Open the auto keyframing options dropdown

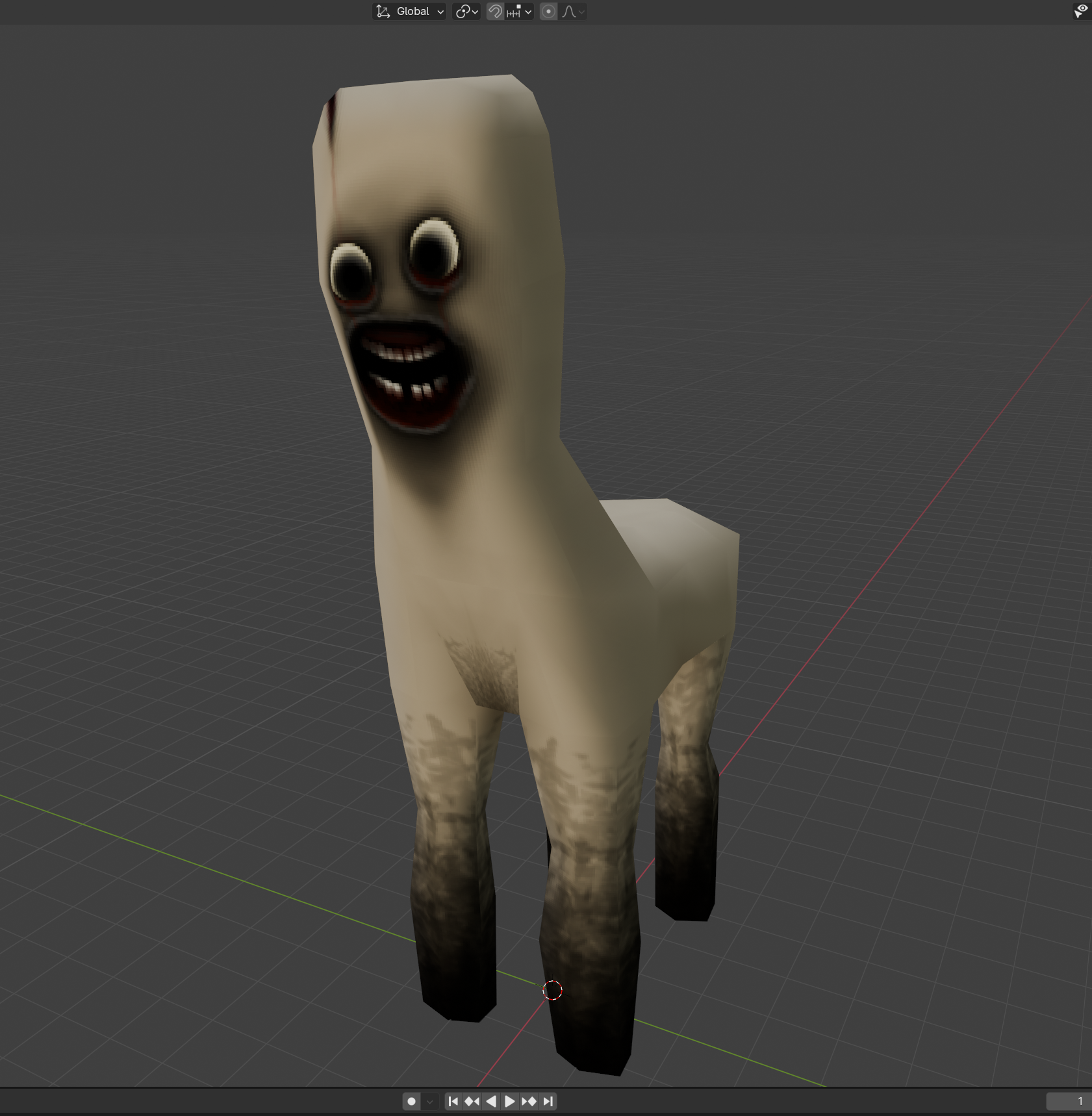[x=429, y=1101]
